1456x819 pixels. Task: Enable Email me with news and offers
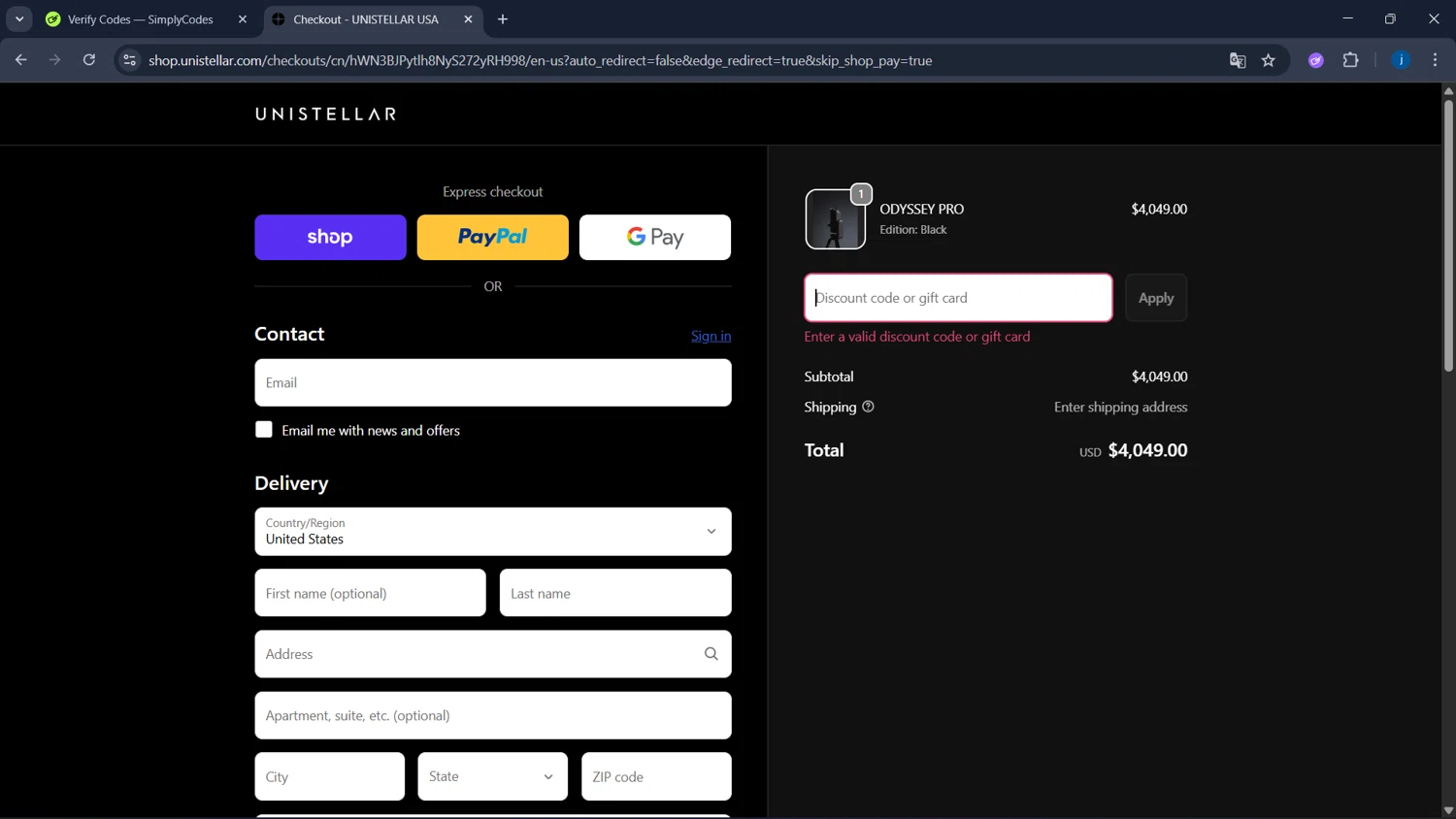264,430
